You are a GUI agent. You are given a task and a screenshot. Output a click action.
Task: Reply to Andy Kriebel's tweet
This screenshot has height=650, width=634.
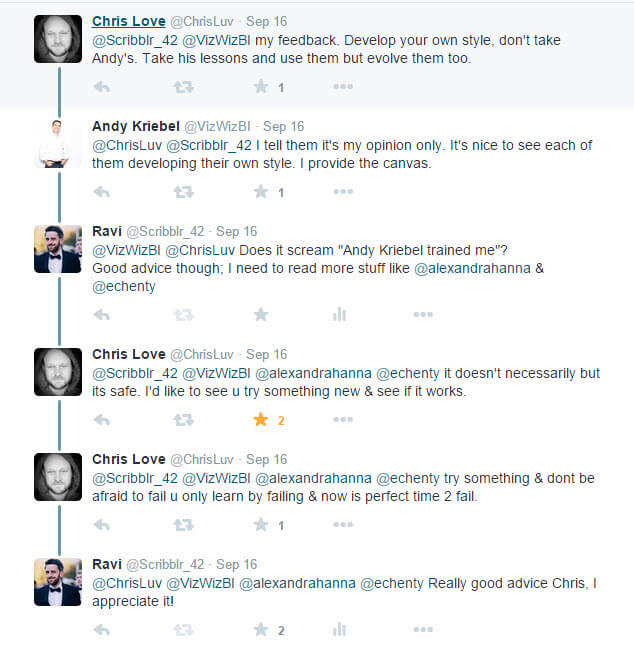(x=101, y=192)
